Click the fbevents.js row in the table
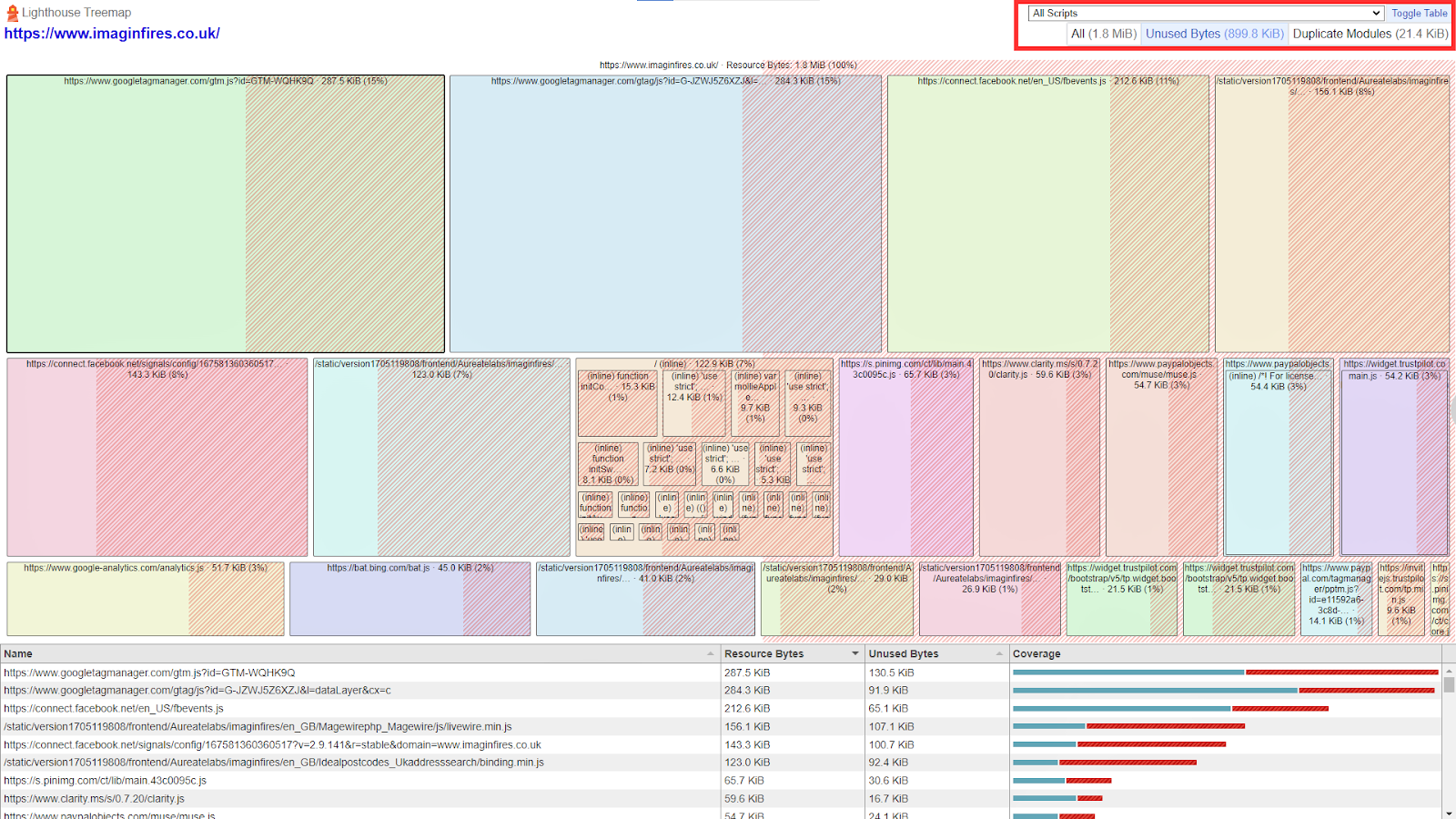The width and height of the screenshot is (1456, 819). 721,708
